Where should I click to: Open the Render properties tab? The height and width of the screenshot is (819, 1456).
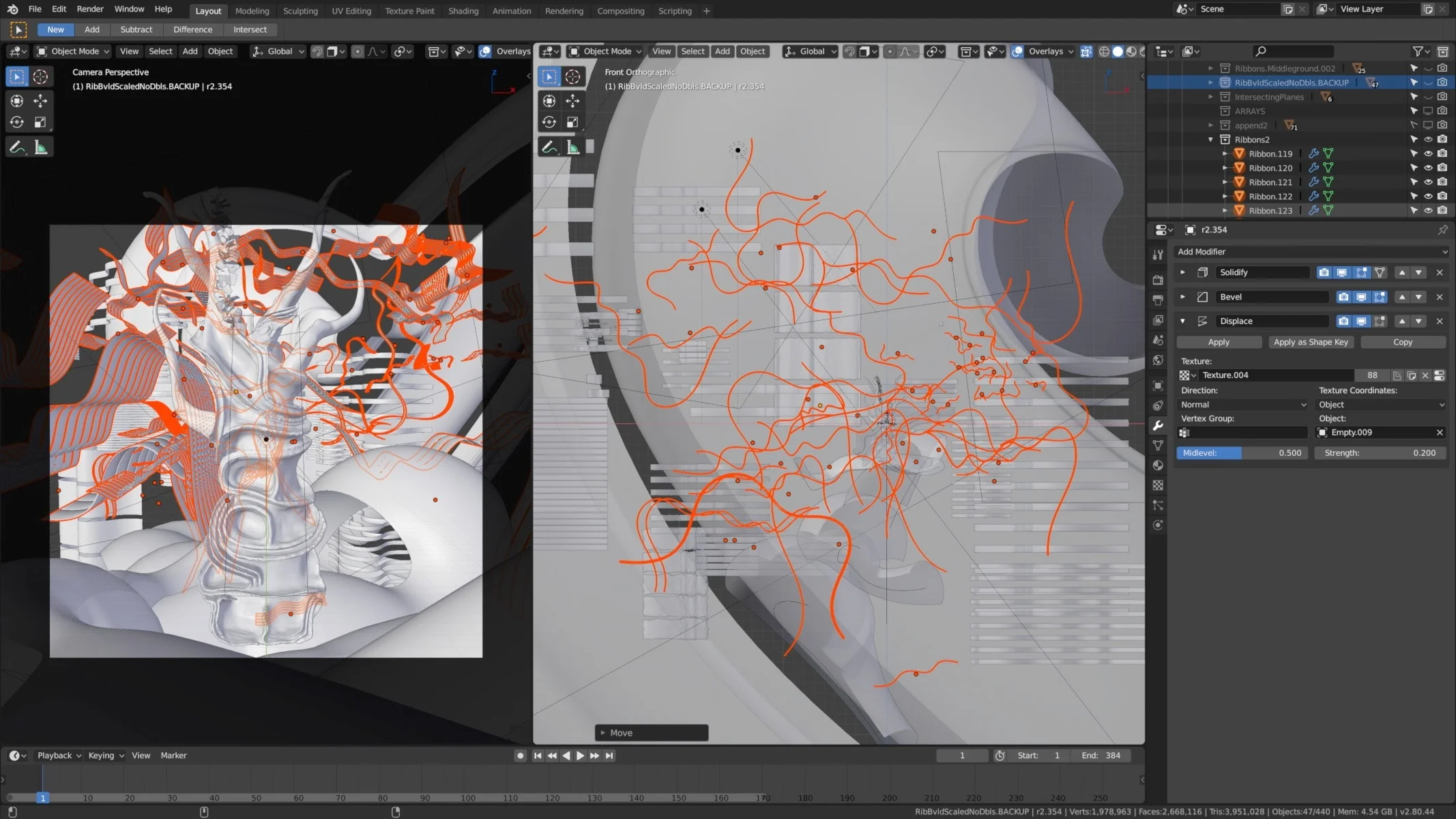(1158, 279)
